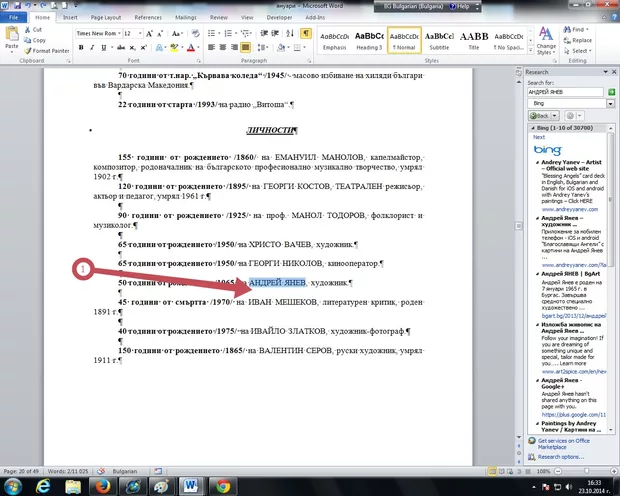Click the Research pane search field
This screenshot has width=620, height=496.
(x=565, y=92)
